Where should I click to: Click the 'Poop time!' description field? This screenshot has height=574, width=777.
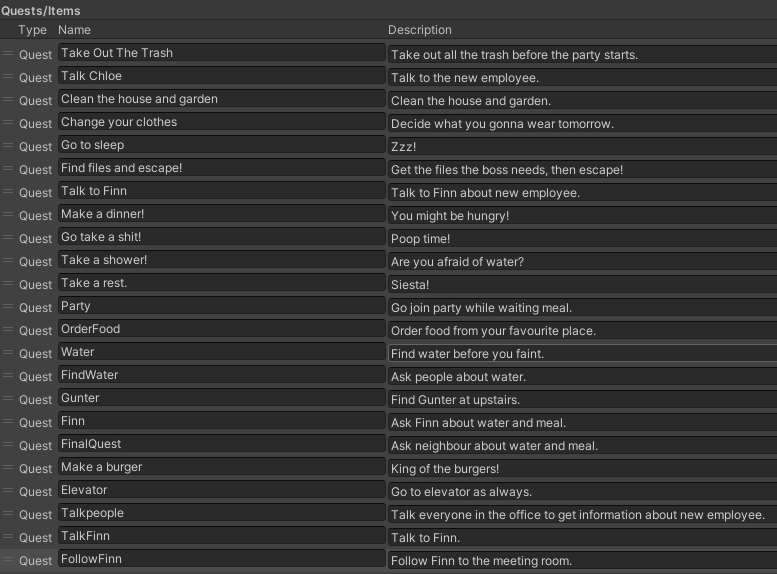point(582,238)
